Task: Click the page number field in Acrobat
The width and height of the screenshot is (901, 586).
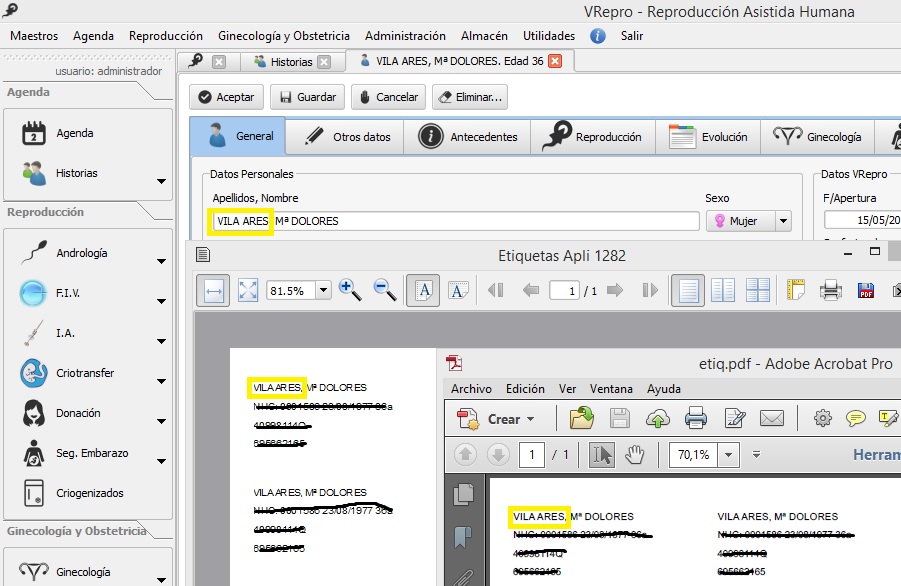Action: click(532, 455)
